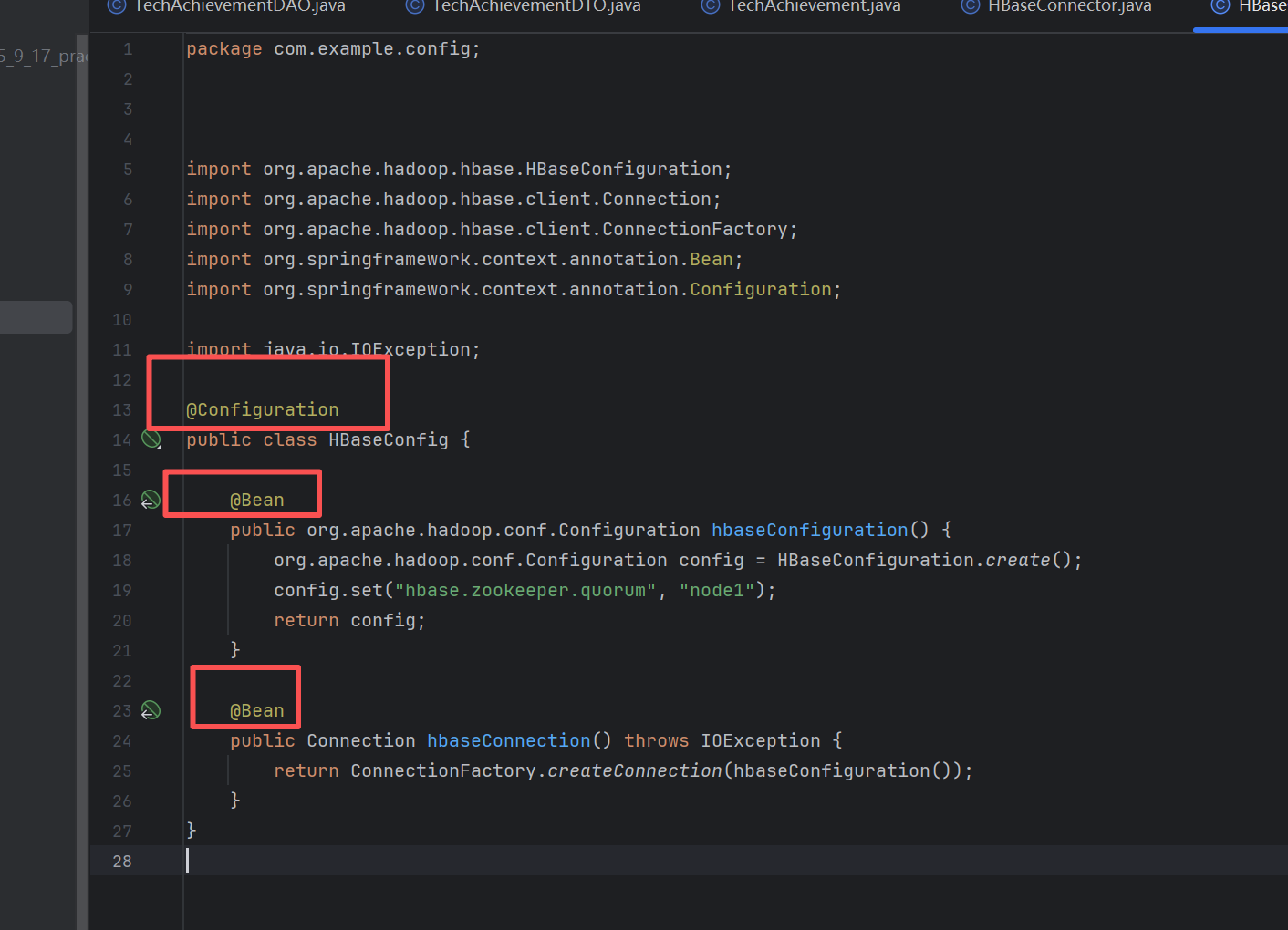Click line number 28 in the gutter
1288x930 pixels.
pyautogui.click(x=122, y=862)
